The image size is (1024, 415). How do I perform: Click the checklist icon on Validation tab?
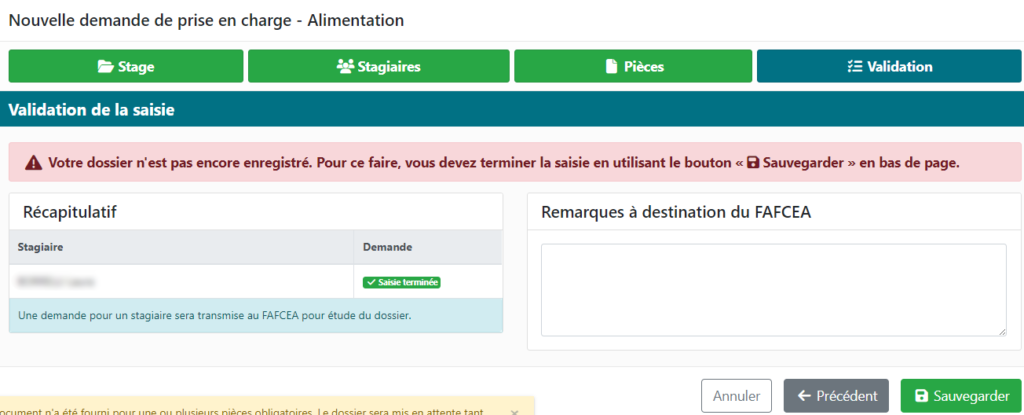(x=854, y=67)
